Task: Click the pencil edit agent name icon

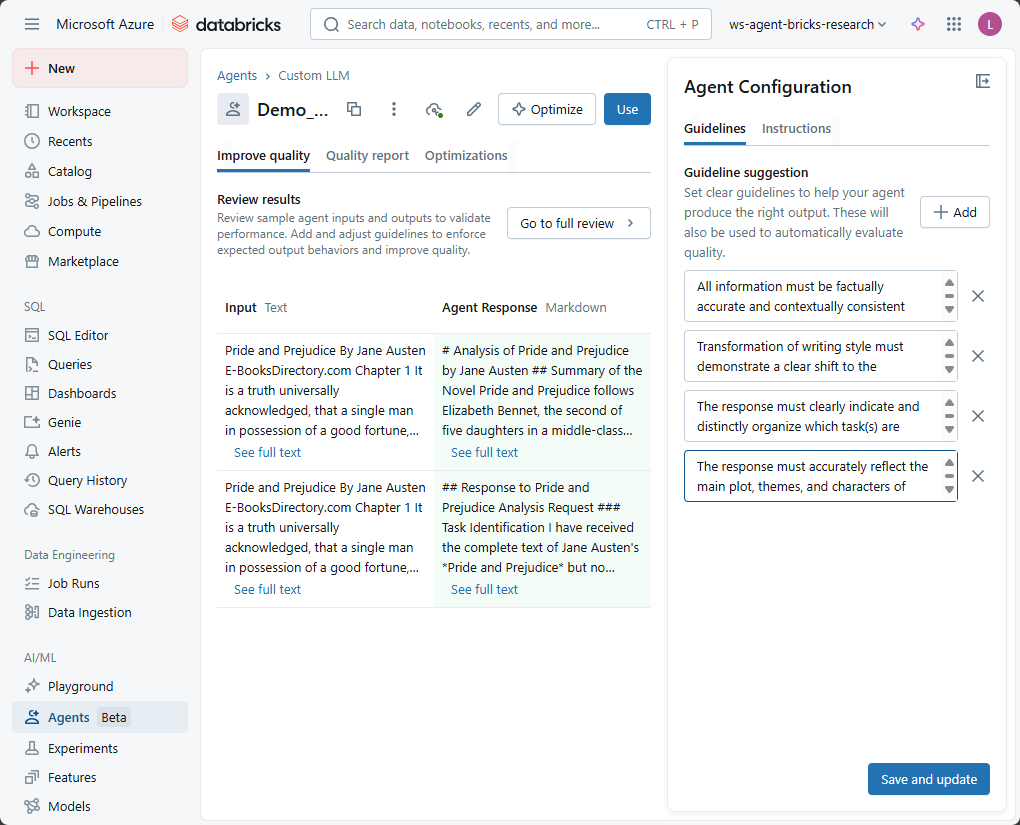Action: pos(474,109)
